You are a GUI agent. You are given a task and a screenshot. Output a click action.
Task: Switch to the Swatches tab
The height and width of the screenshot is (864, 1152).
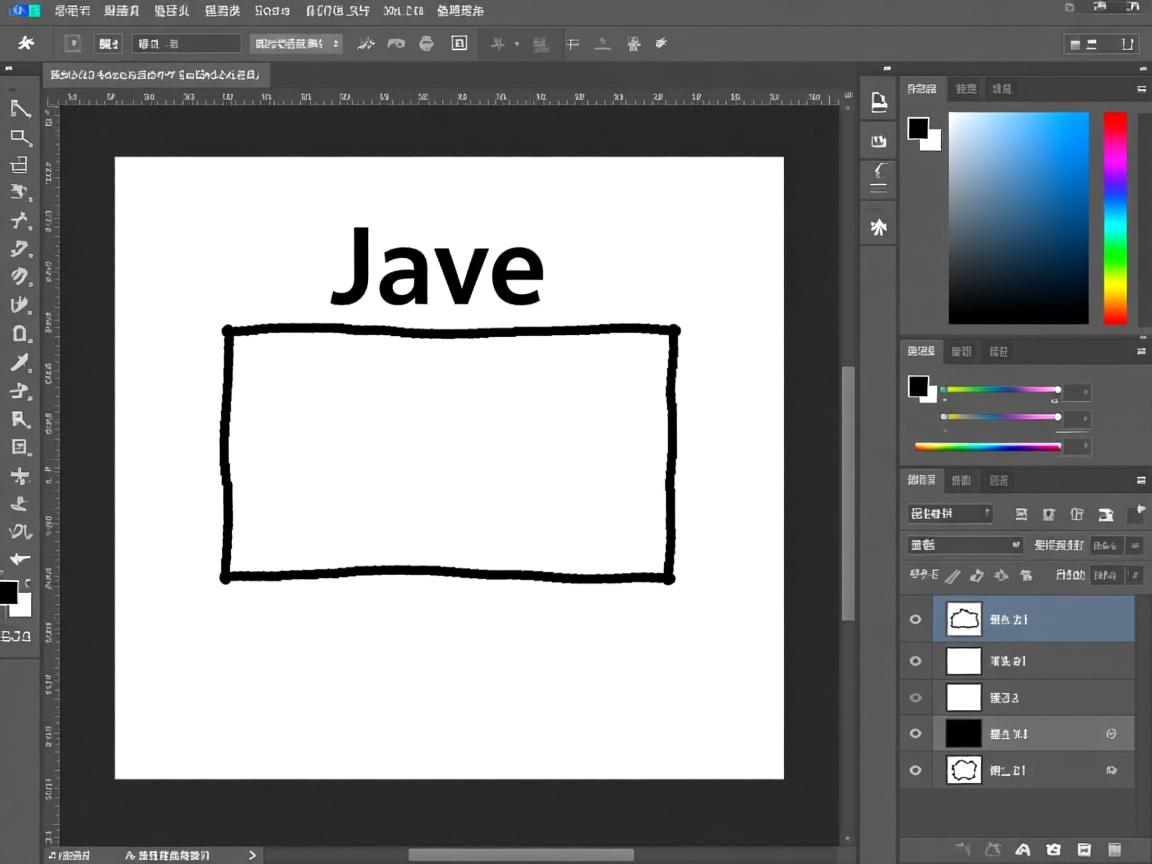(961, 351)
